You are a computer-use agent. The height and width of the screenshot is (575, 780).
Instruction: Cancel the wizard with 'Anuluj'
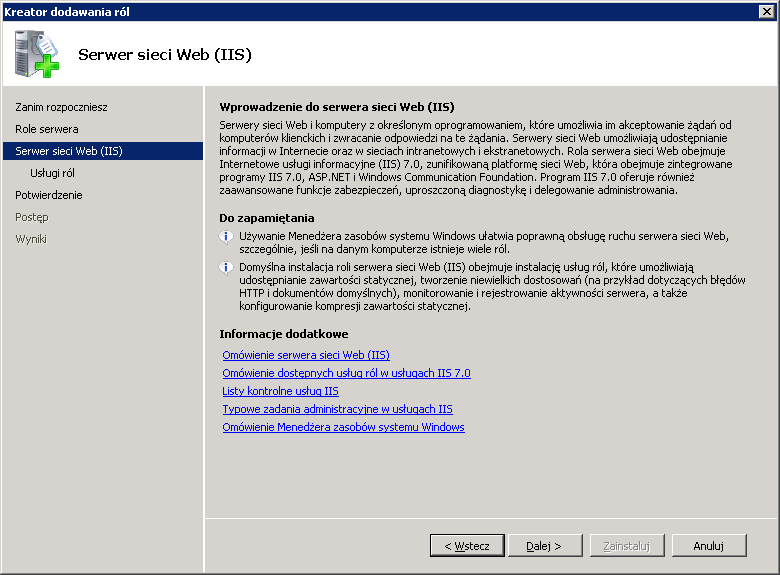point(709,546)
